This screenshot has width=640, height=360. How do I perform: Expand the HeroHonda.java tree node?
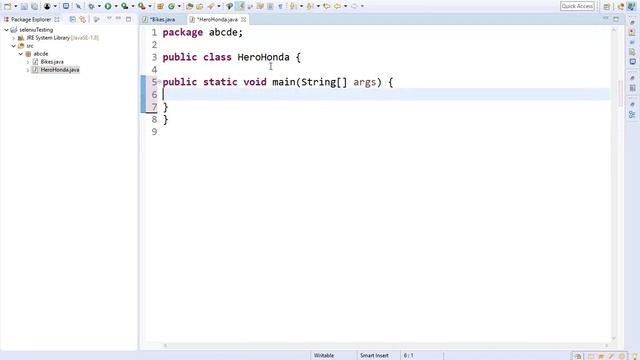(28, 70)
